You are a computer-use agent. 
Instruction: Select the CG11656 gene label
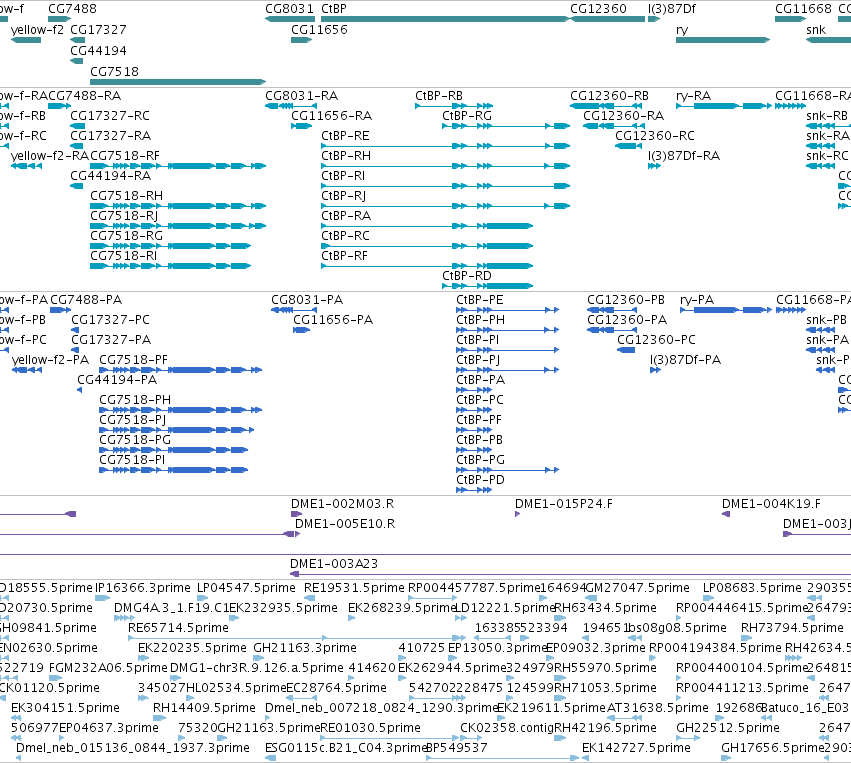tap(319, 29)
